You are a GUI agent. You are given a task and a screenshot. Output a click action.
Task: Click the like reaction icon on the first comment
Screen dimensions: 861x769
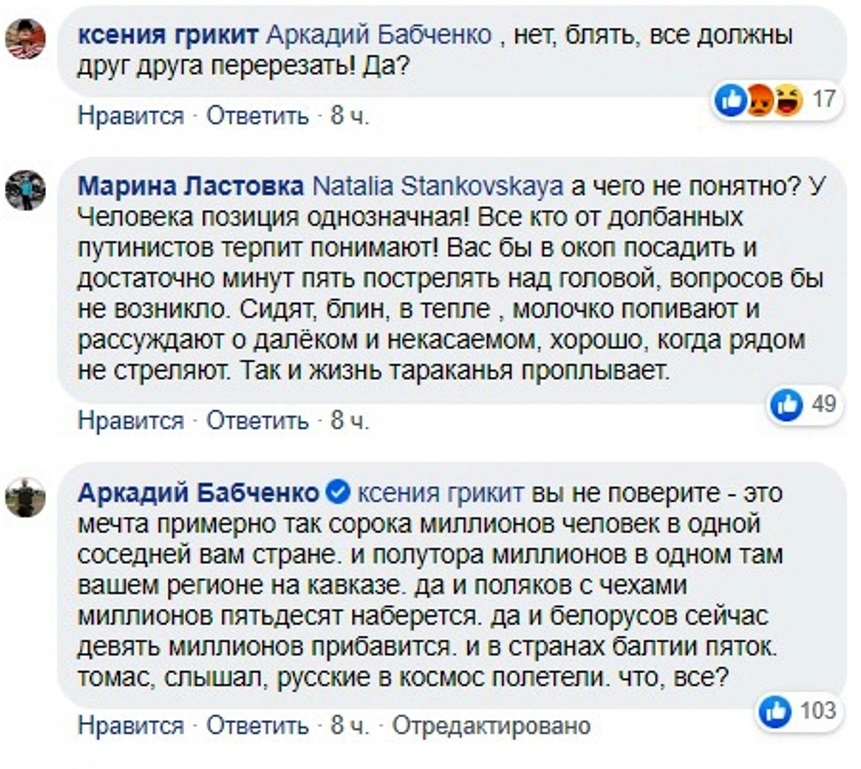731,101
